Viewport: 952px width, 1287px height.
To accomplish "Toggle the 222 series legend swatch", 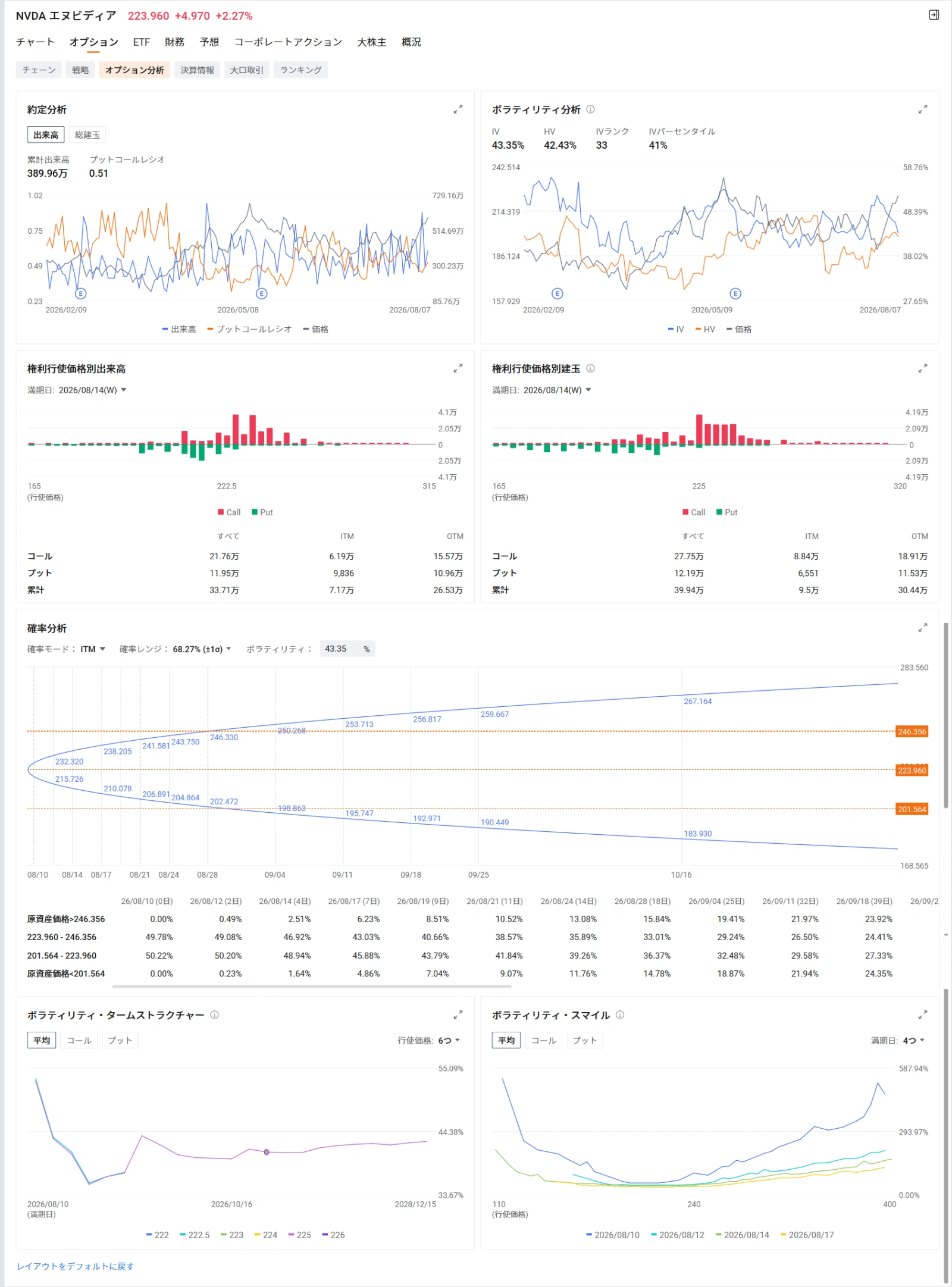I will point(149,1235).
